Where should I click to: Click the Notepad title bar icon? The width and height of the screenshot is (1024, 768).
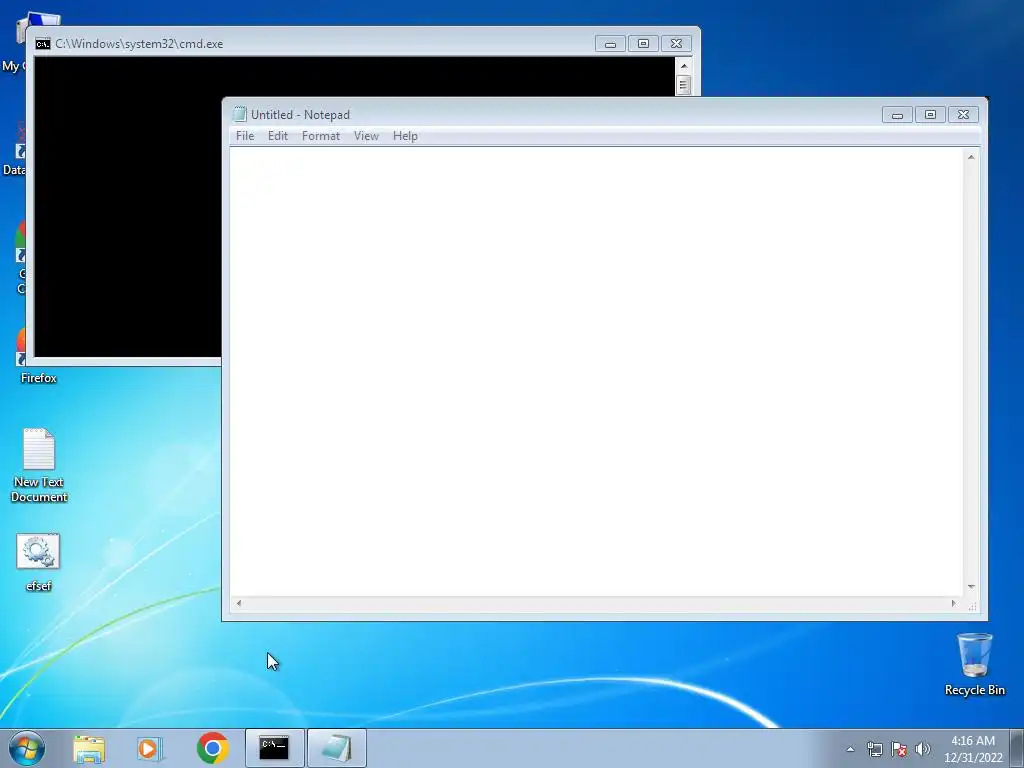click(240, 114)
